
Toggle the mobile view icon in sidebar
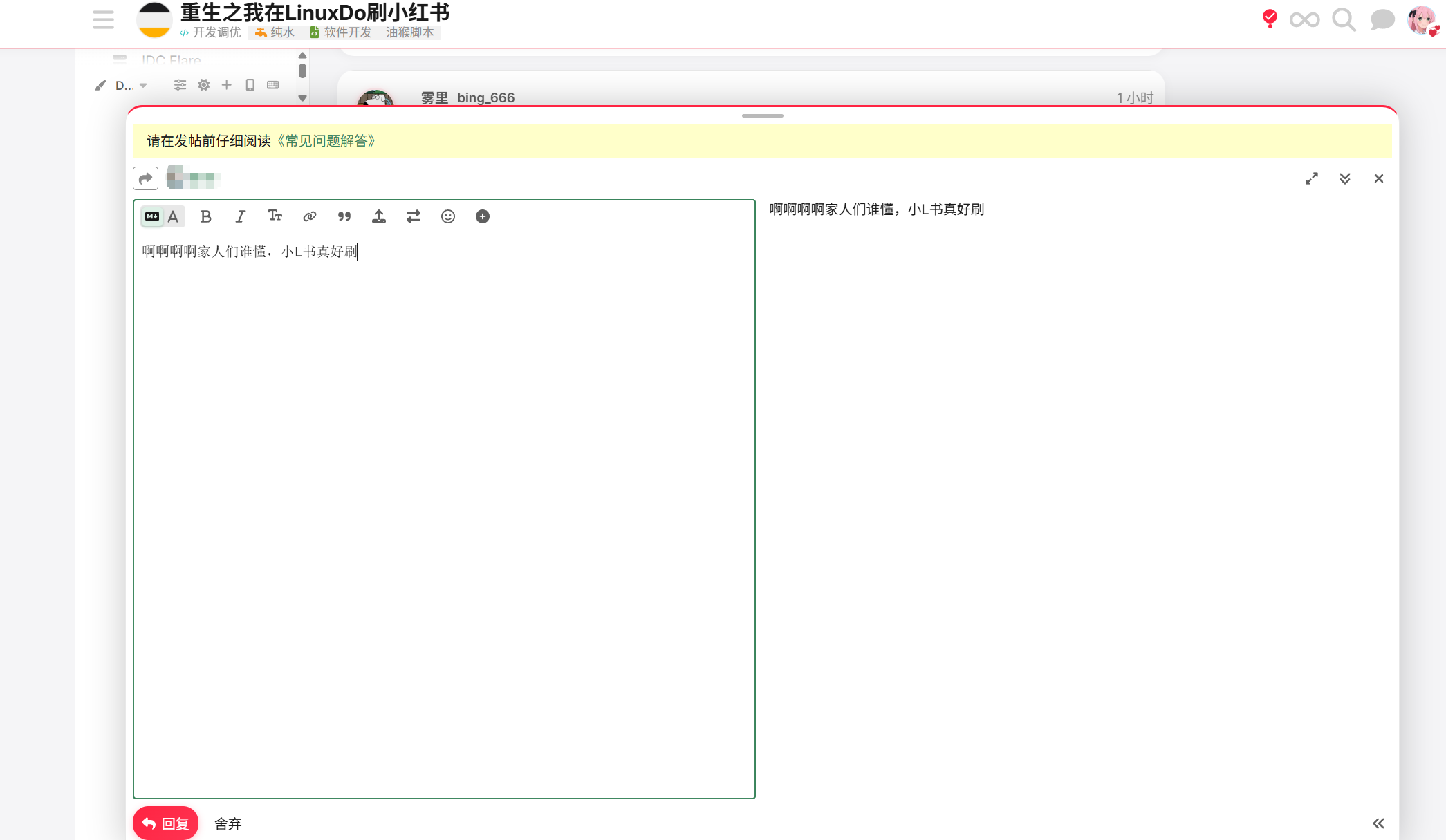[x=250, y=85]
